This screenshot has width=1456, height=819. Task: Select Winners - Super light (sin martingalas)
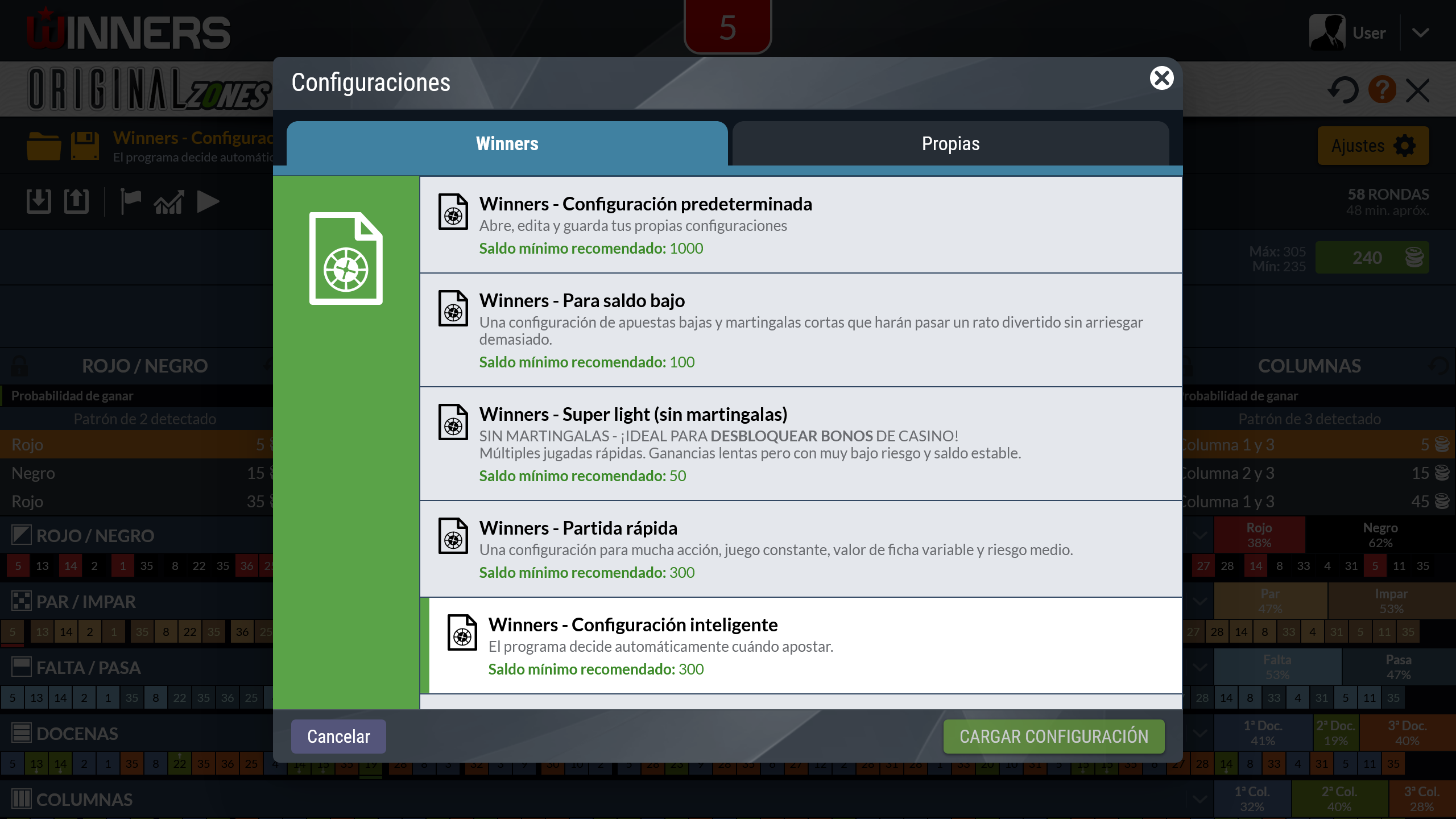pos(801,444)
